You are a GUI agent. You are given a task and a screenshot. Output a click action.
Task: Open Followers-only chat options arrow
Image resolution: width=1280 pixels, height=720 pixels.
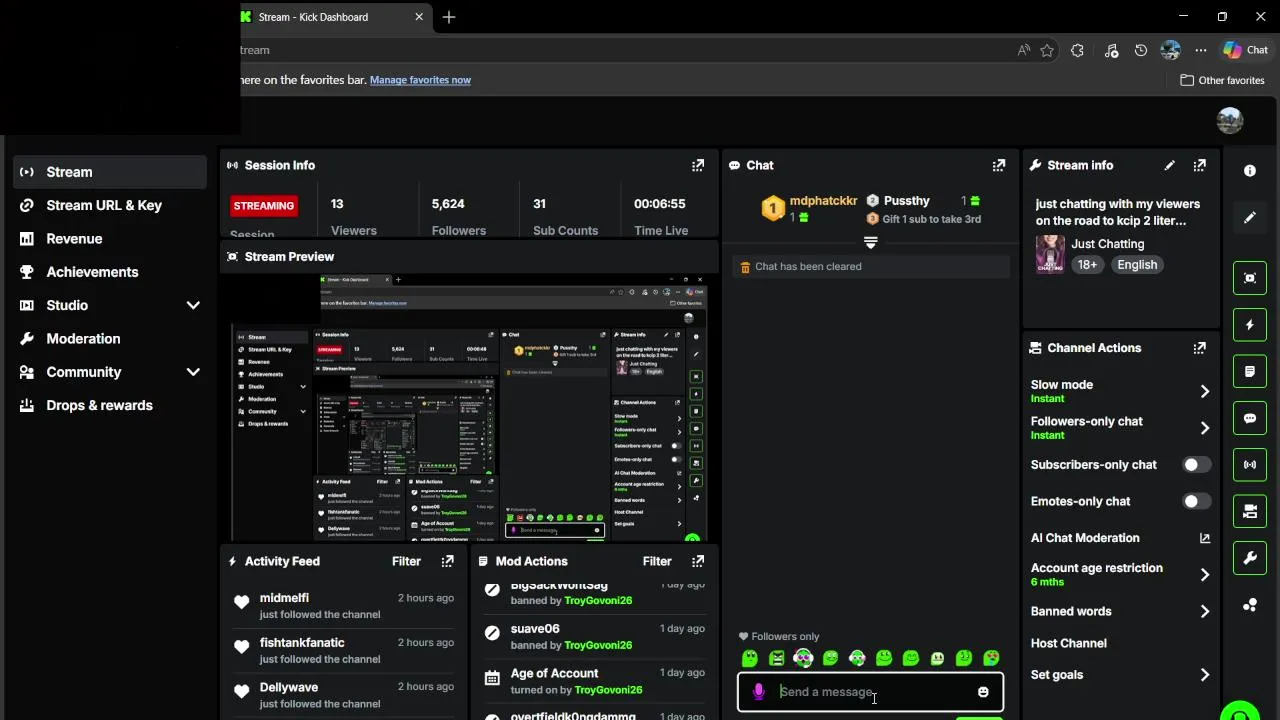1204,428
